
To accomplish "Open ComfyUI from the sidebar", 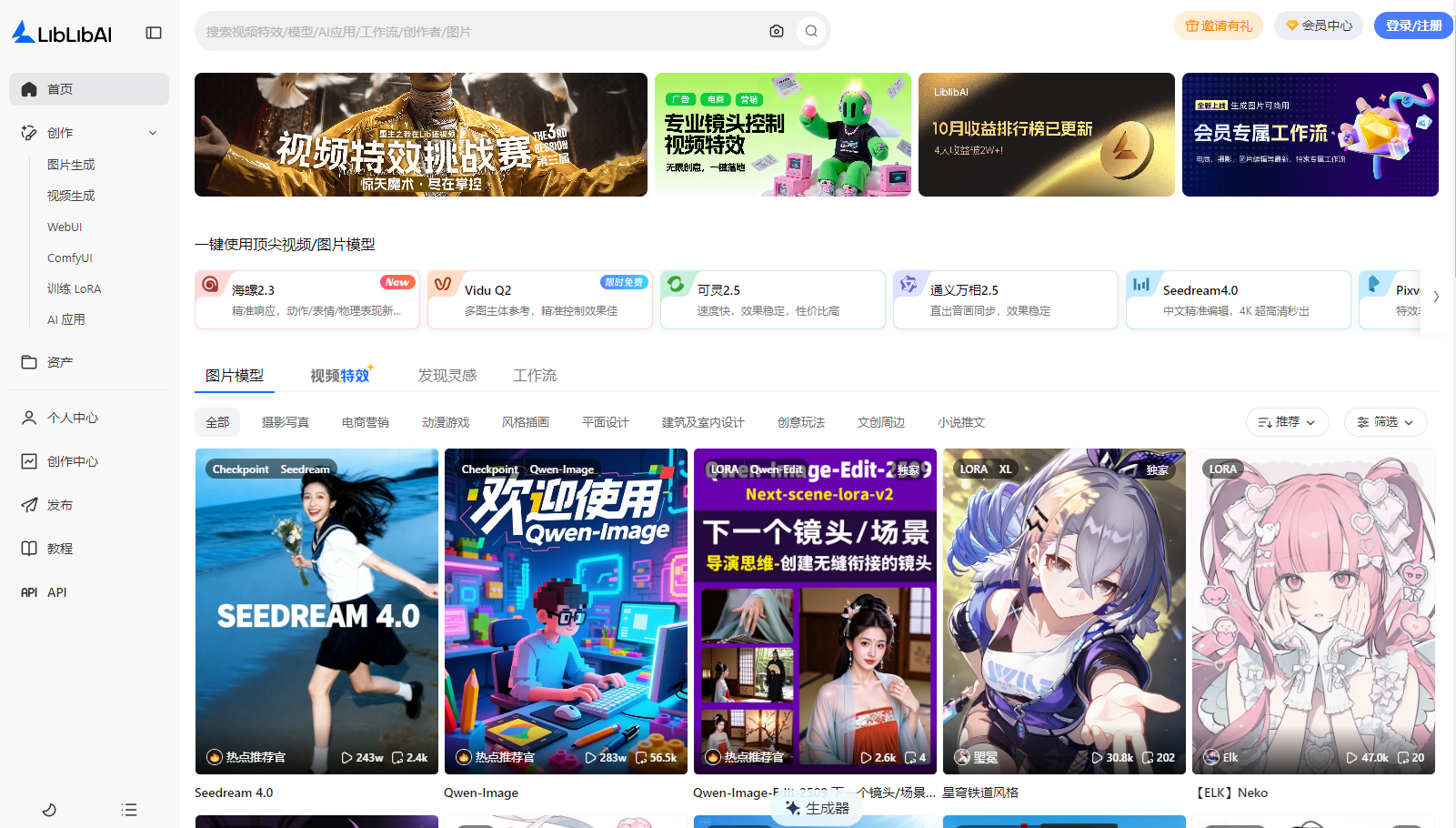I will [70, 257].
